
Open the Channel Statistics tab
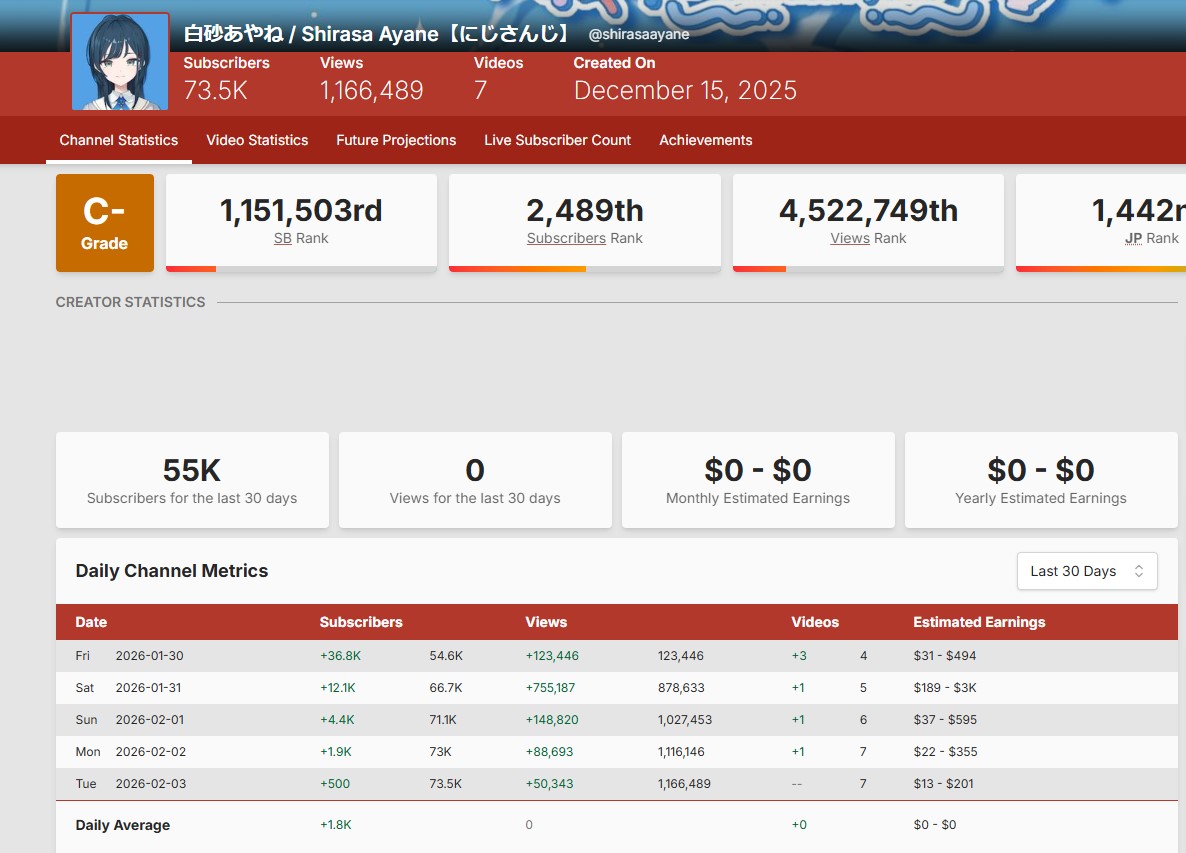coord(119,140)
